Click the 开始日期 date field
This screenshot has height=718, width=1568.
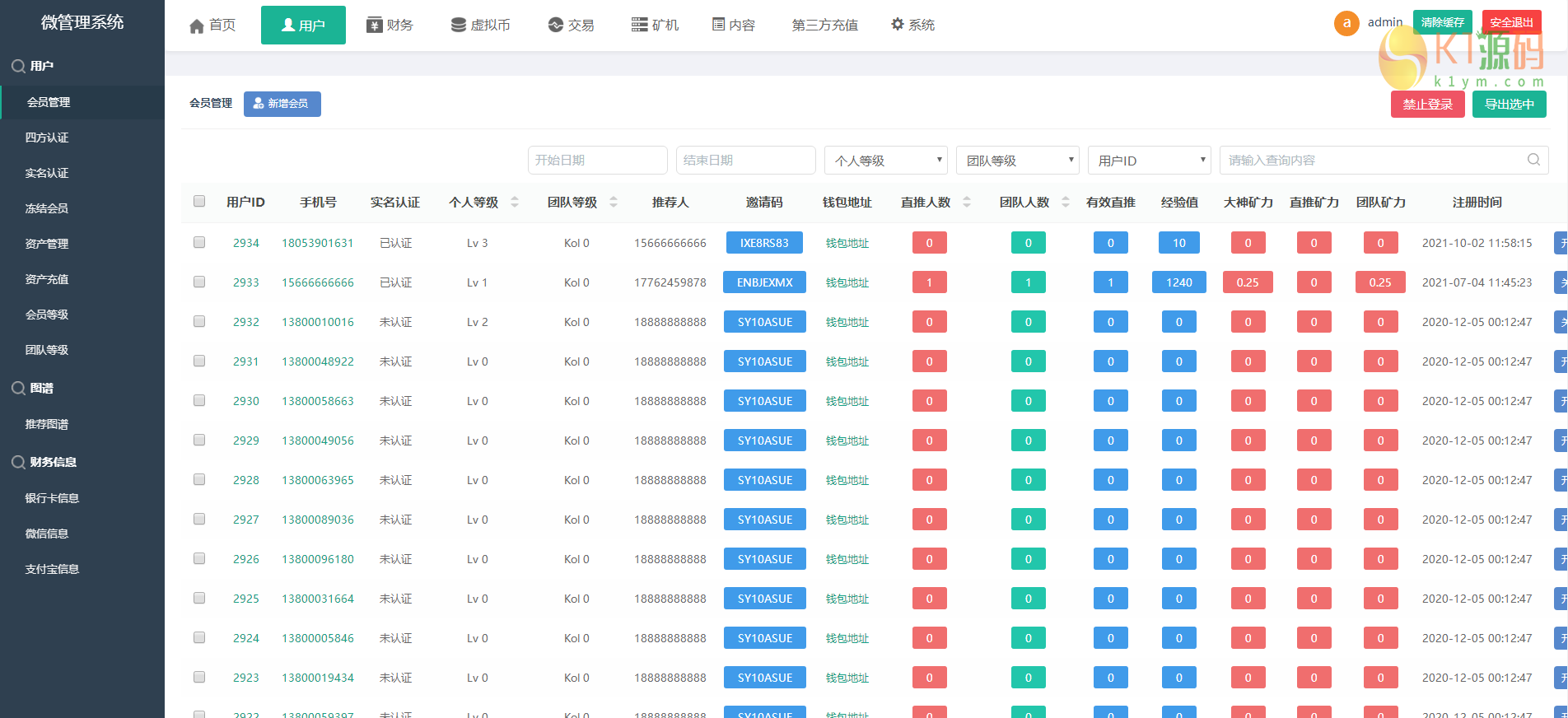(x=598, y=161)
